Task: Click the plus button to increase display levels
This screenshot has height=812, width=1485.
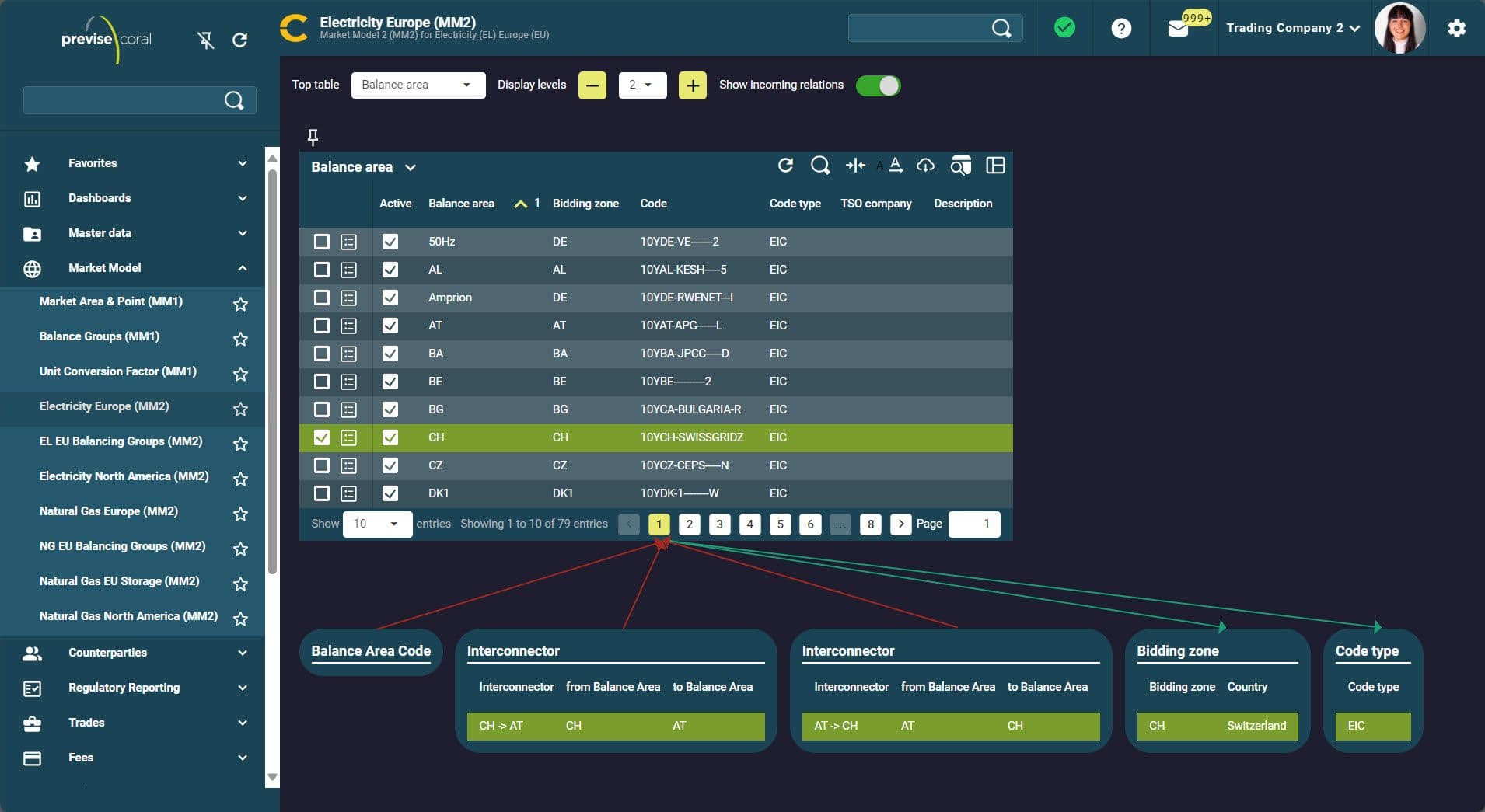Action: click(x=692, y=85)
